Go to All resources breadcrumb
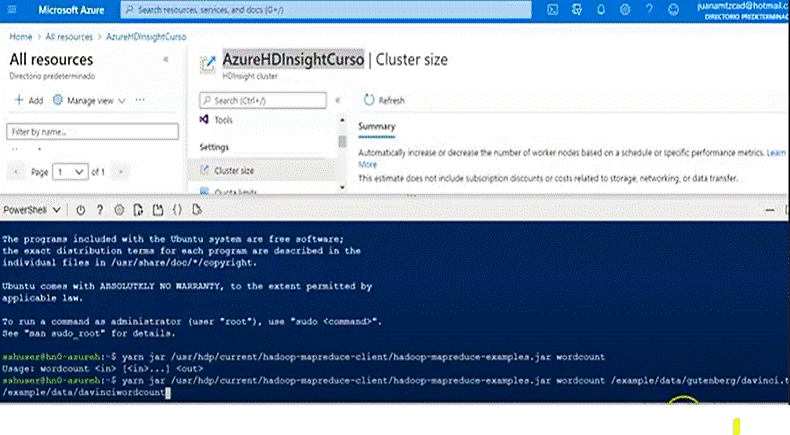Viewport: 790px width, 435px height. click(x=69, y=37)
